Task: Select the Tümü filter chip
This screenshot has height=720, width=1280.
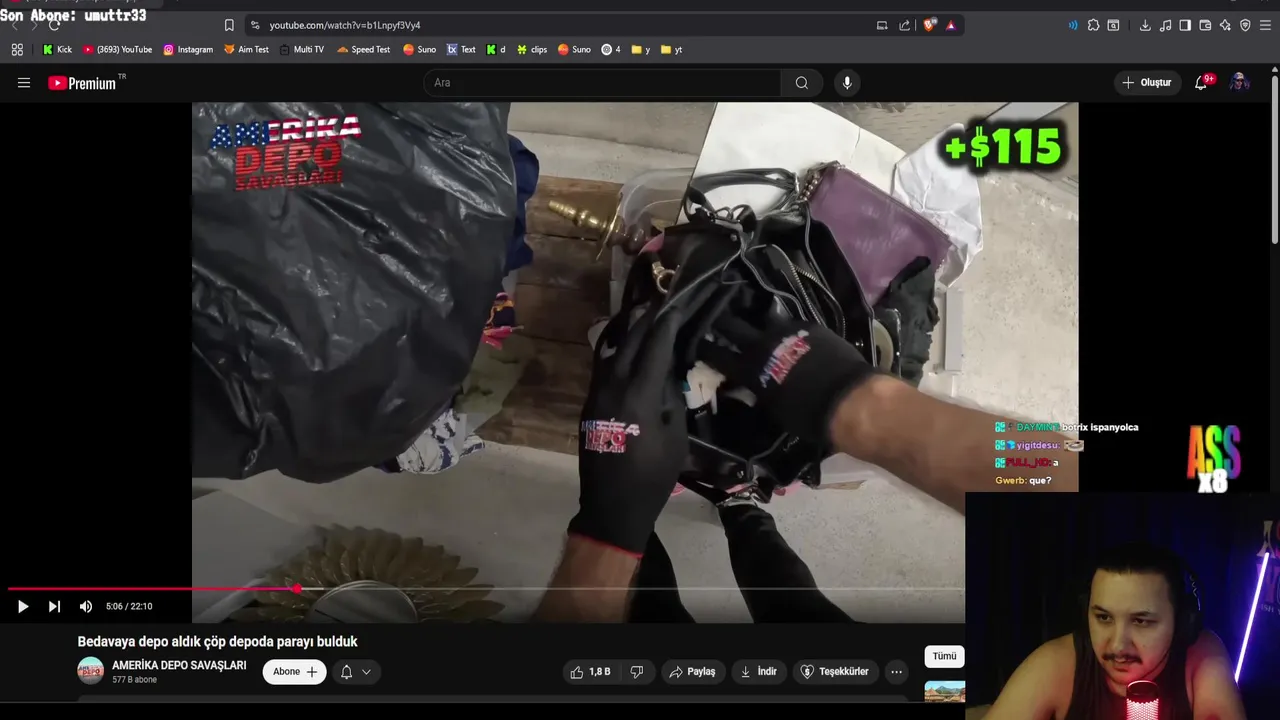Action: [x=944, y=656]
